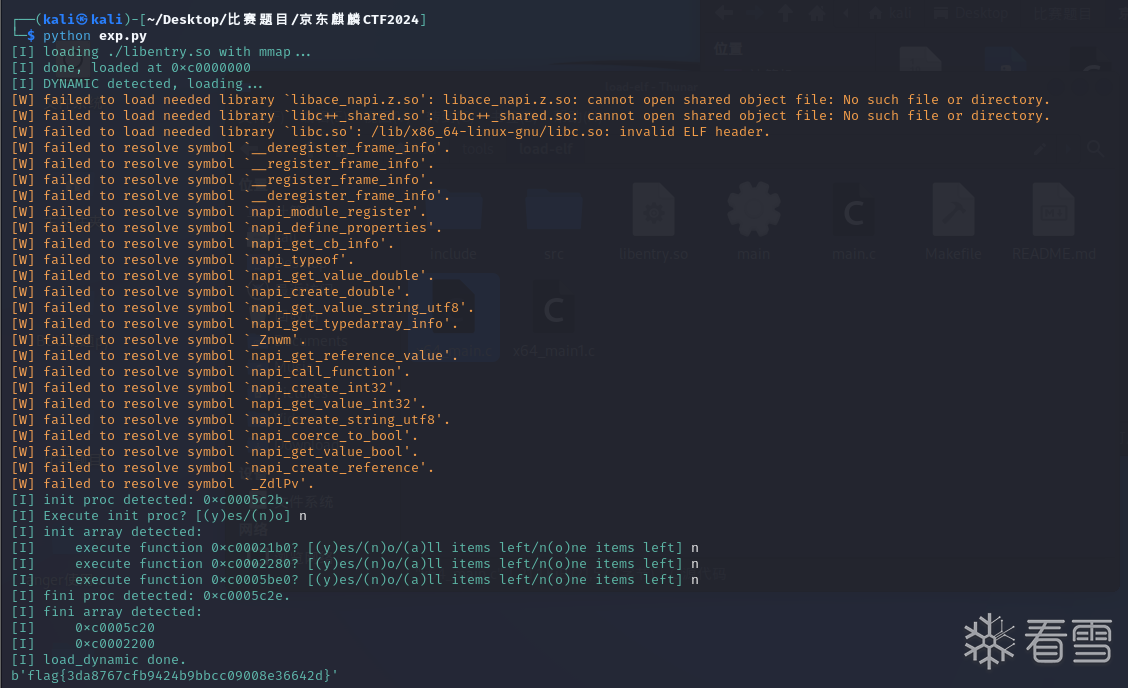Click the napi_get_value_bool warning line

coord(214,451)
